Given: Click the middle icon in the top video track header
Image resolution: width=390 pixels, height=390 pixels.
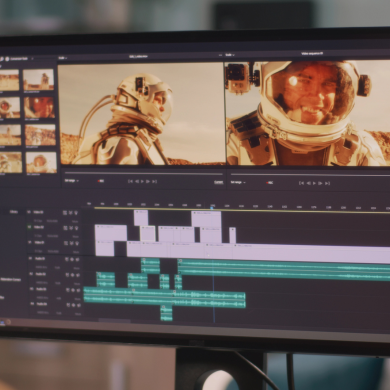Looking at the screenshot, I should (x=71, y=212).
